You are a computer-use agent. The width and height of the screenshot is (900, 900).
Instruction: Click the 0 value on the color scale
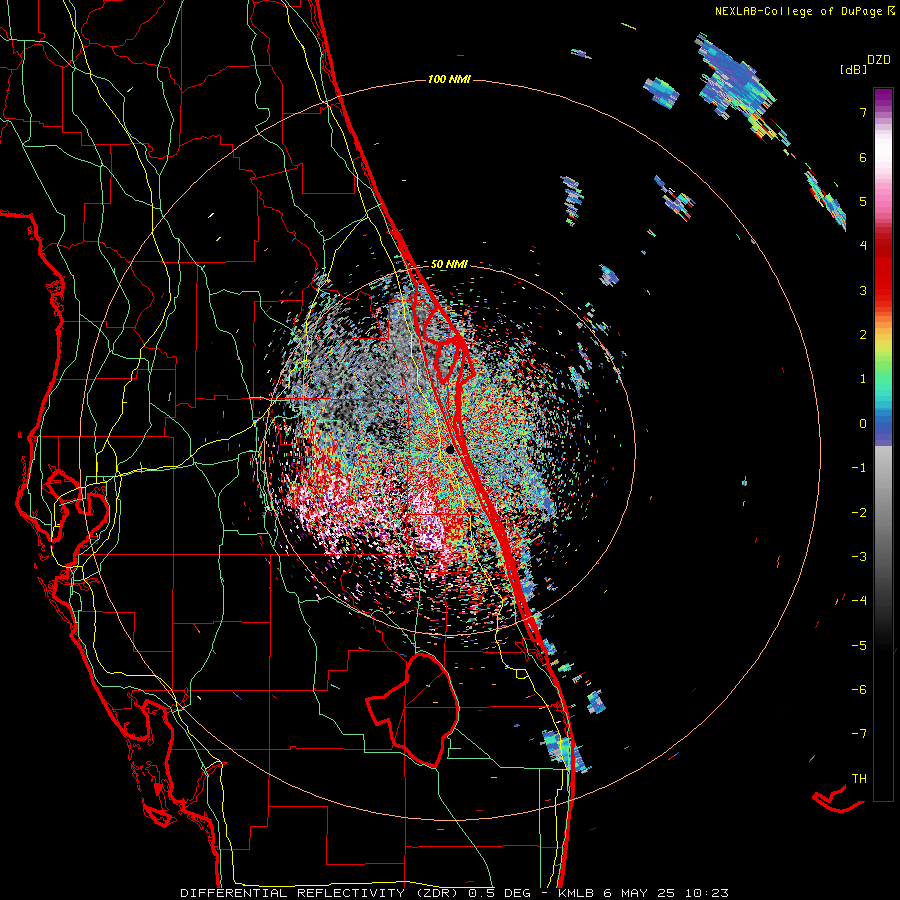pyautogui.click(x=863, y=424)
